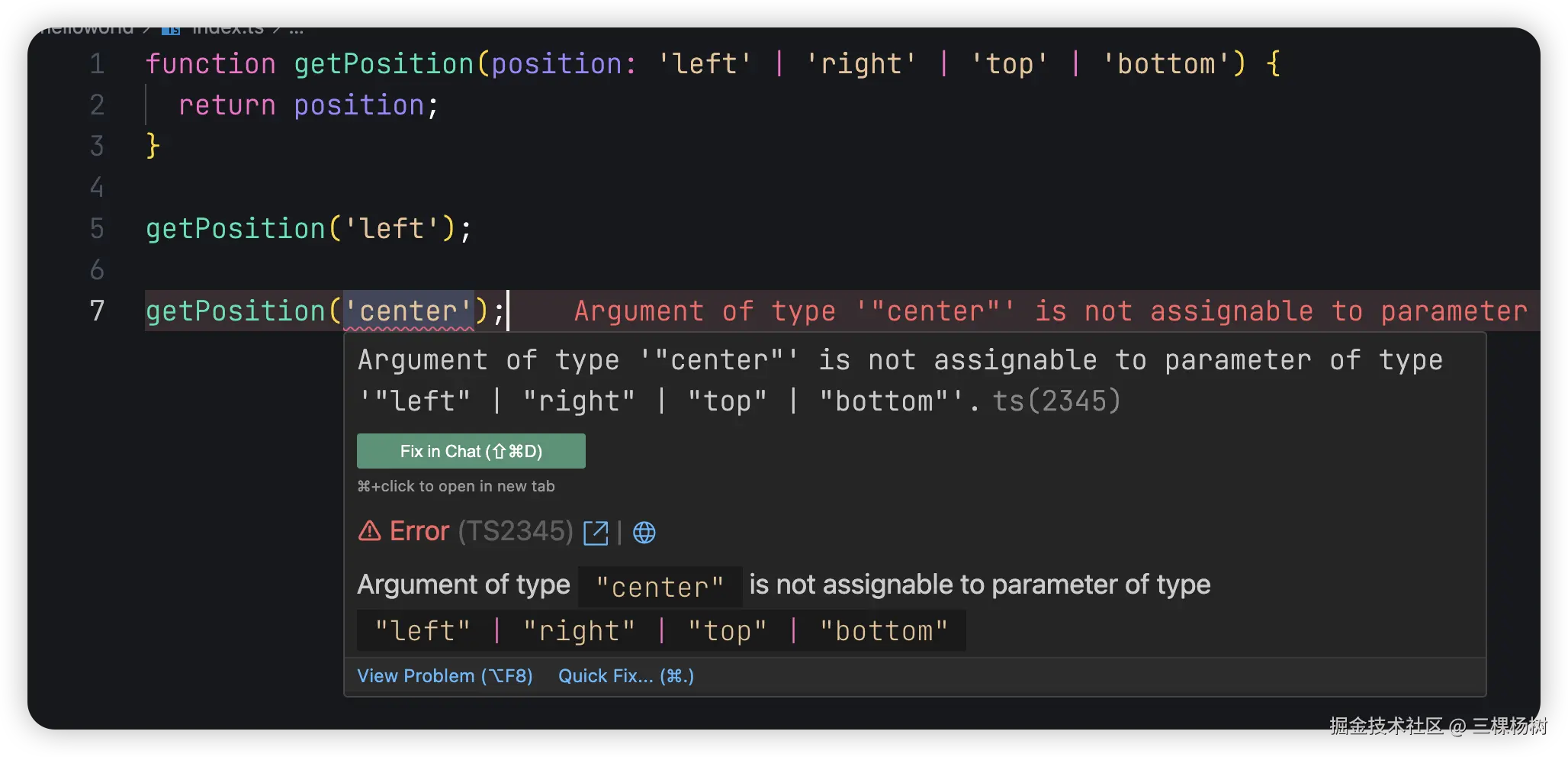Click the inline red error message on line 7
The height and width of the screenshot is (757, 1568).
[x=1050, y=311]
